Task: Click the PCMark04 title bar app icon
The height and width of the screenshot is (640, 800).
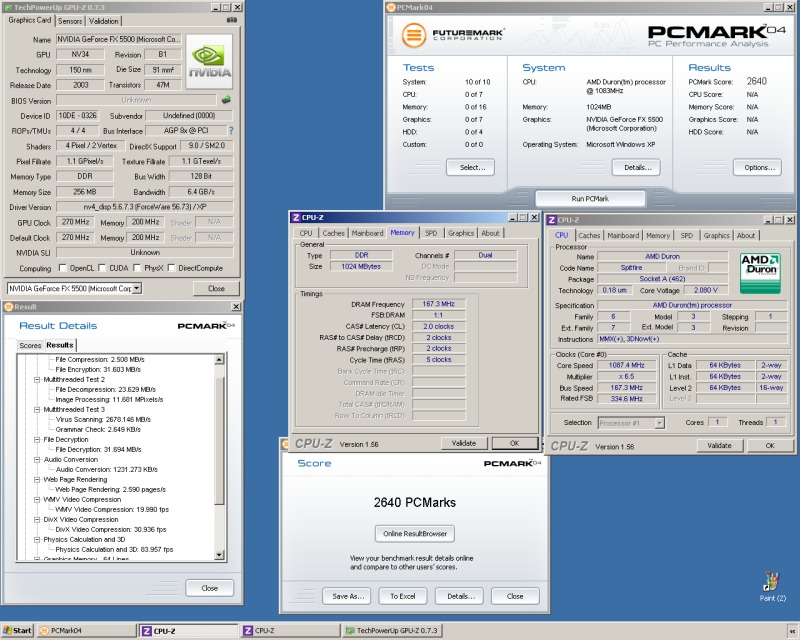Action: click(x=391, y=7)
